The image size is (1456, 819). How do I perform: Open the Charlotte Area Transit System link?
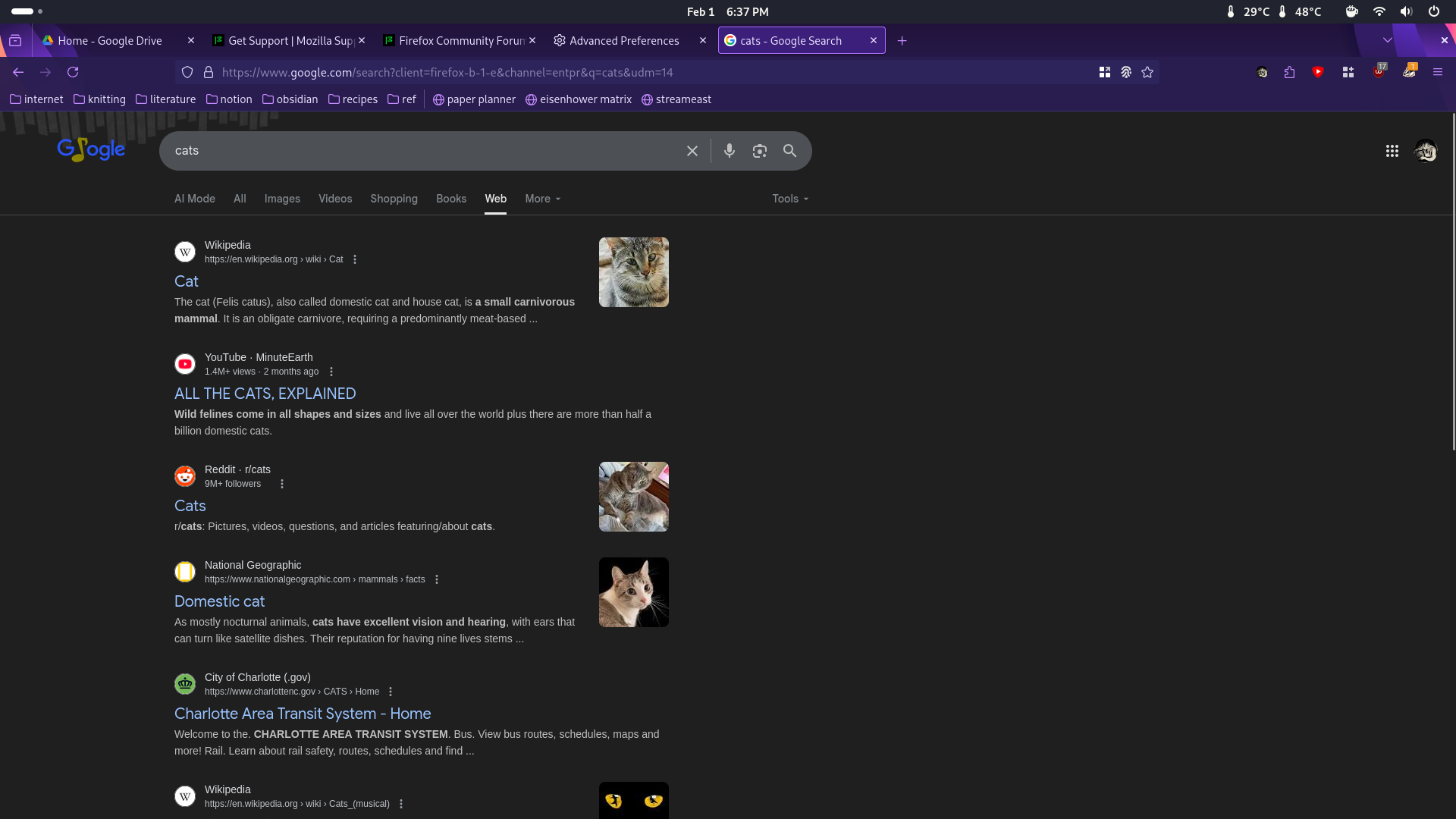(x=302, y=714)
